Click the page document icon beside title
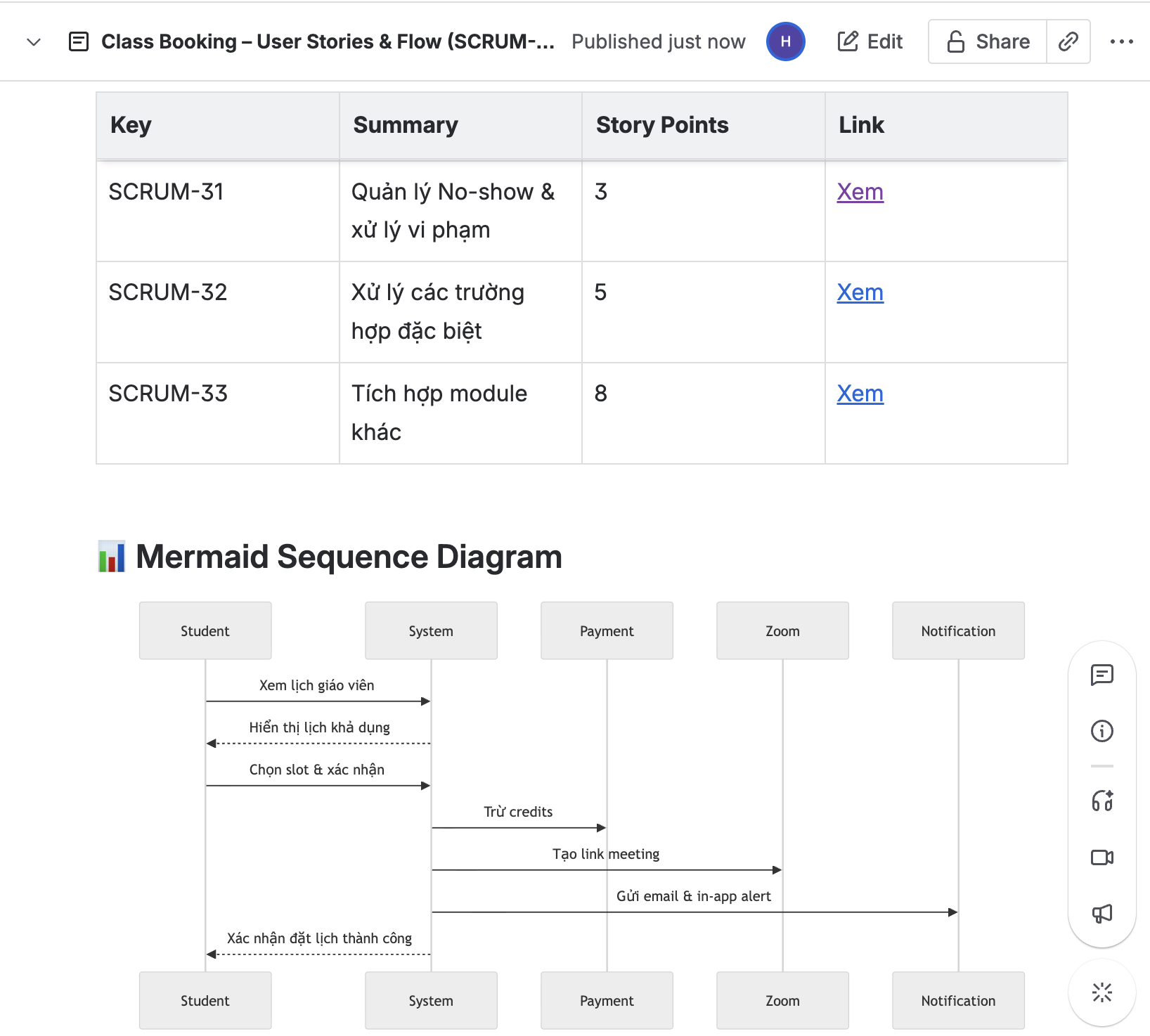 [x=78, y=41]
